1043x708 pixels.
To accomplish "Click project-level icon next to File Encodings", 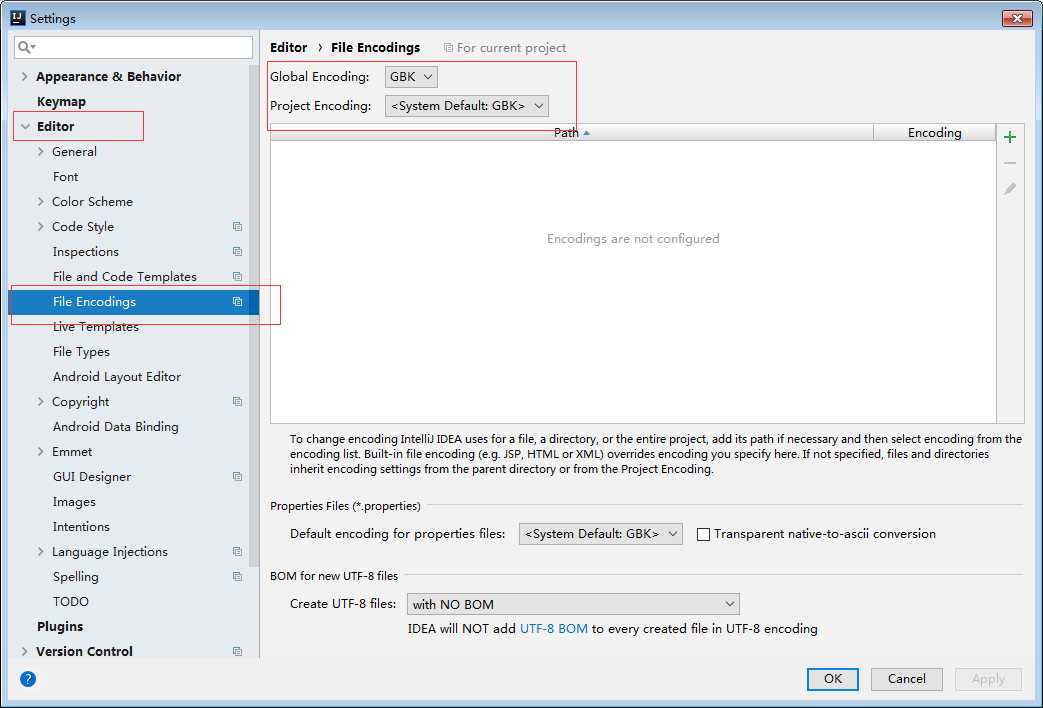I will point(237,301).
